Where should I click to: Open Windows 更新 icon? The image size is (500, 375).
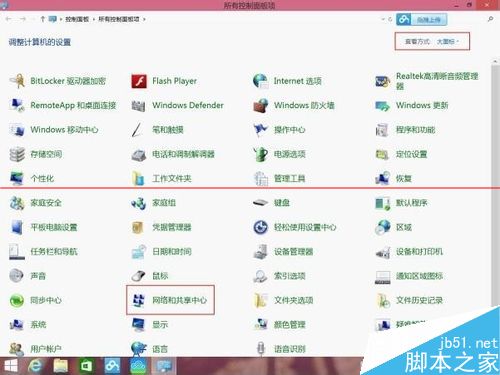pos(382,105)
